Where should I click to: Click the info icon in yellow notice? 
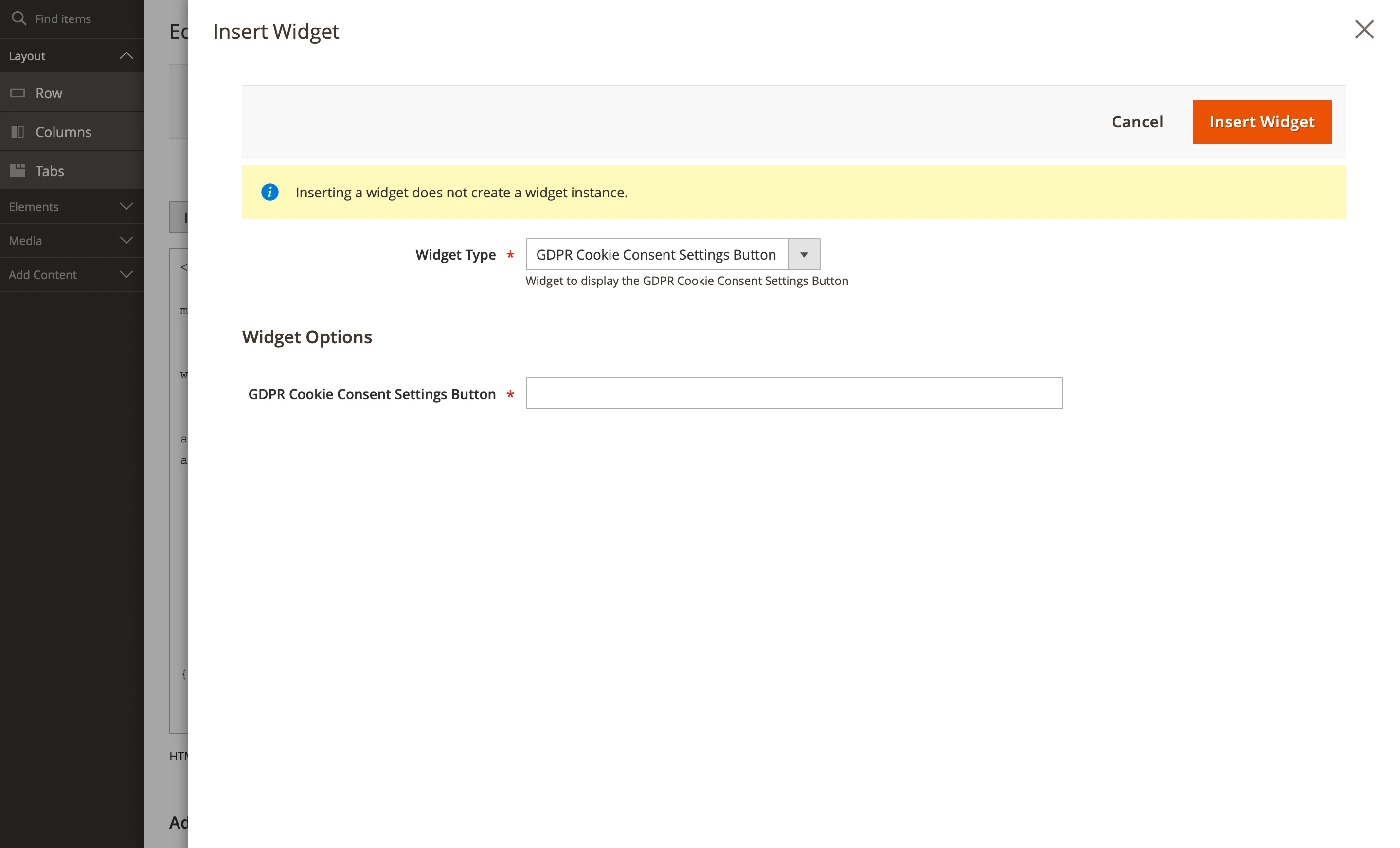[269, 193]
